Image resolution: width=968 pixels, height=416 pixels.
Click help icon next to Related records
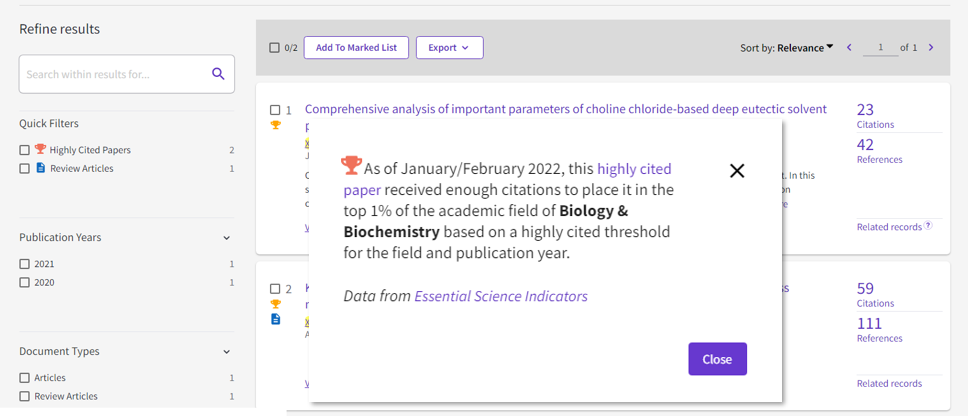928,226
